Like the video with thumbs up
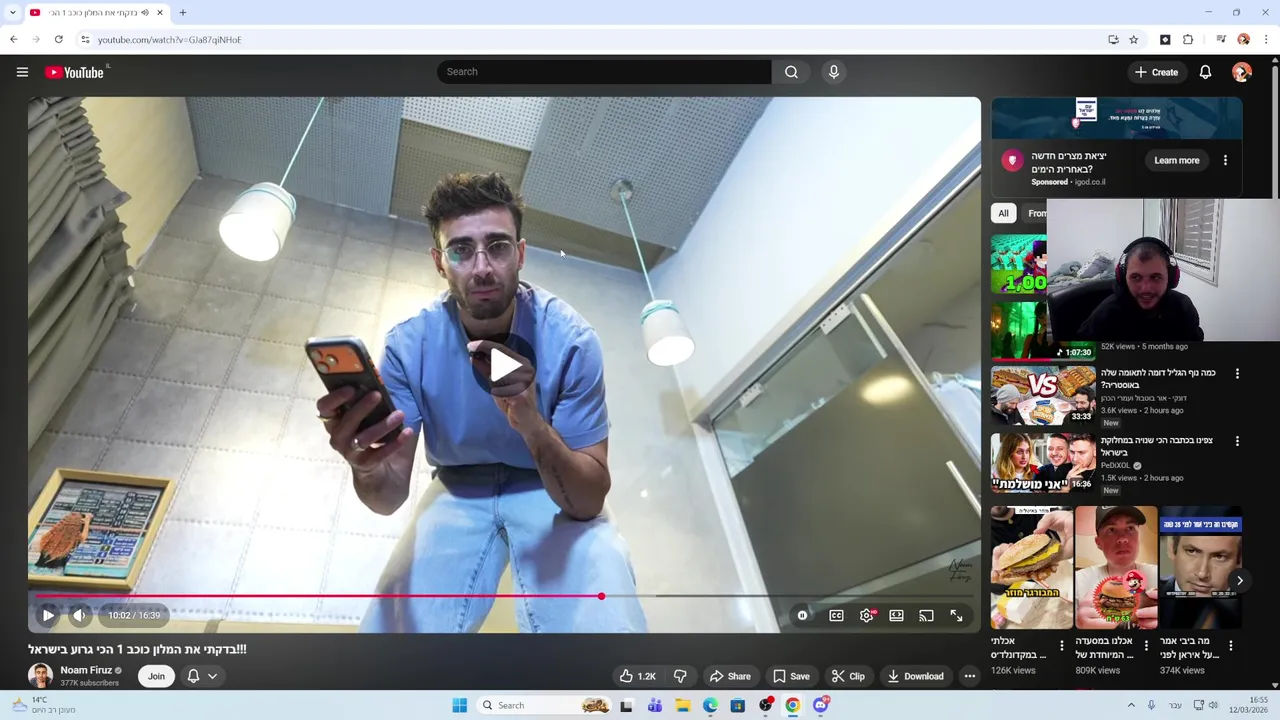Viewport: 1280px width, 720px height. tap(636, 676)
